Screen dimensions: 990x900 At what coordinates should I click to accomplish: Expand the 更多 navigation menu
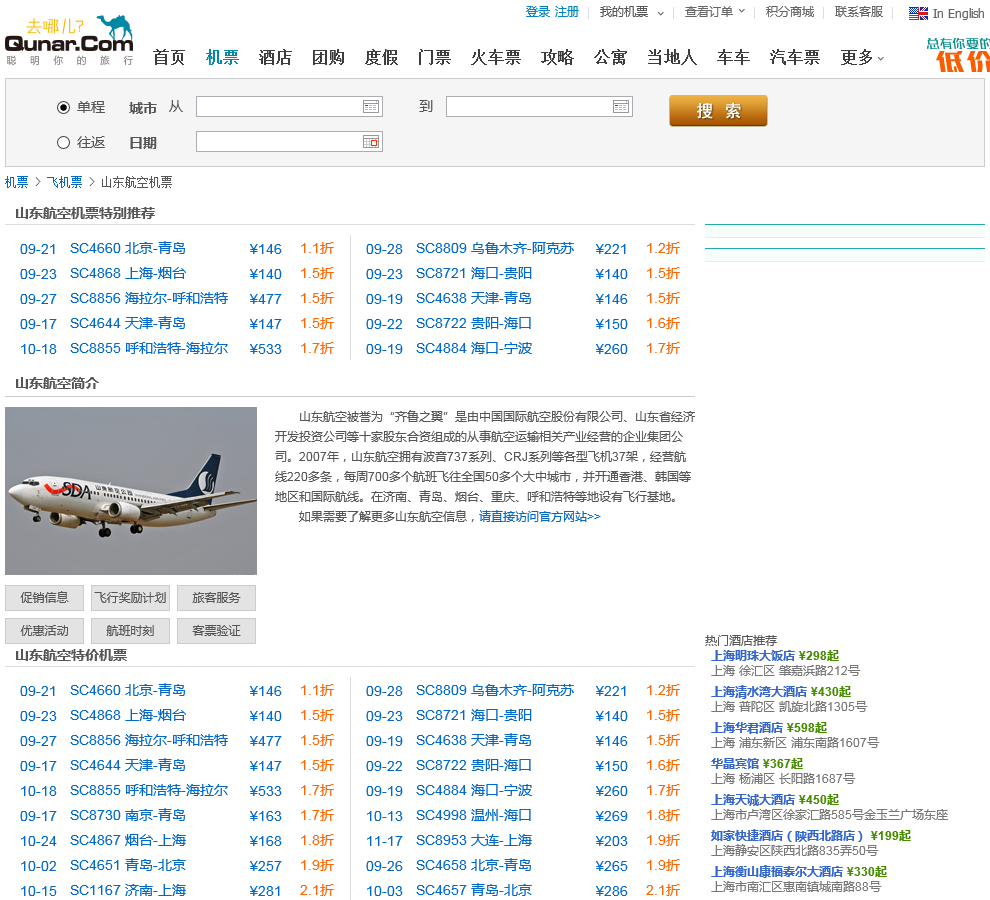click(x=862, y=57)
